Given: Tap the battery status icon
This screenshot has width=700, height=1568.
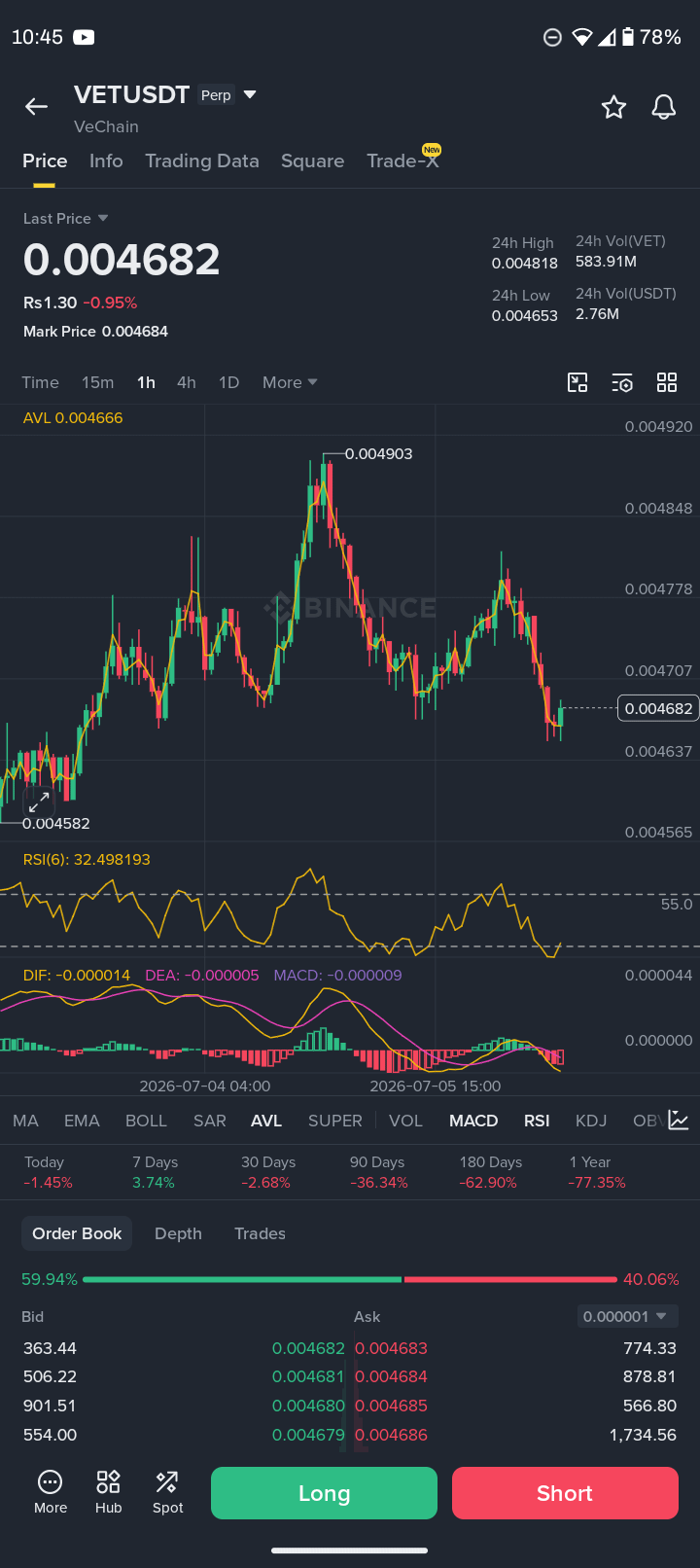Looking at the screenshot, I should click(628, 37).
